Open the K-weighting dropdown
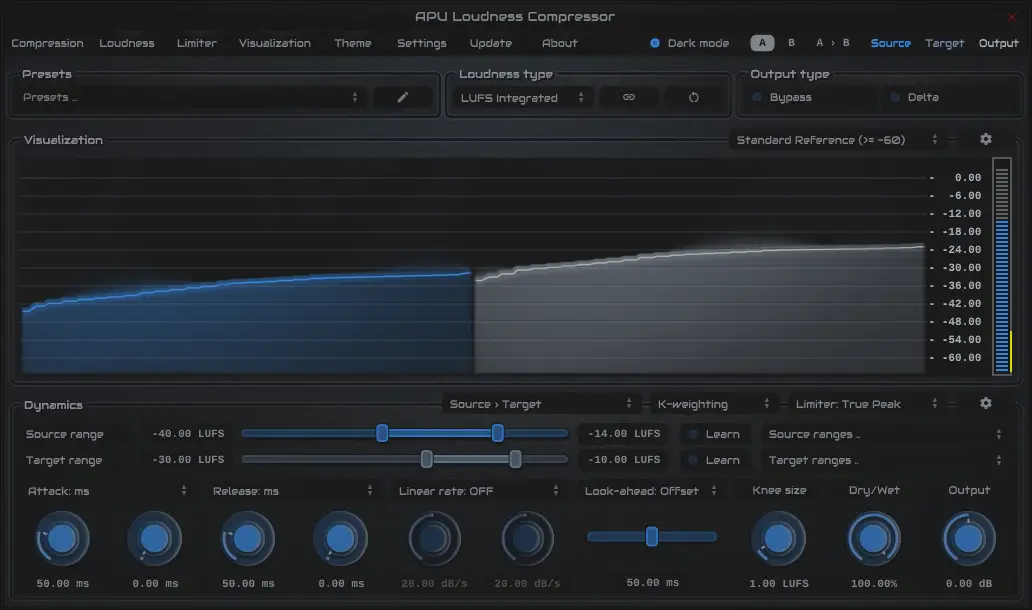The height and width of the screenshot is (610, 1032). [713, 404]
